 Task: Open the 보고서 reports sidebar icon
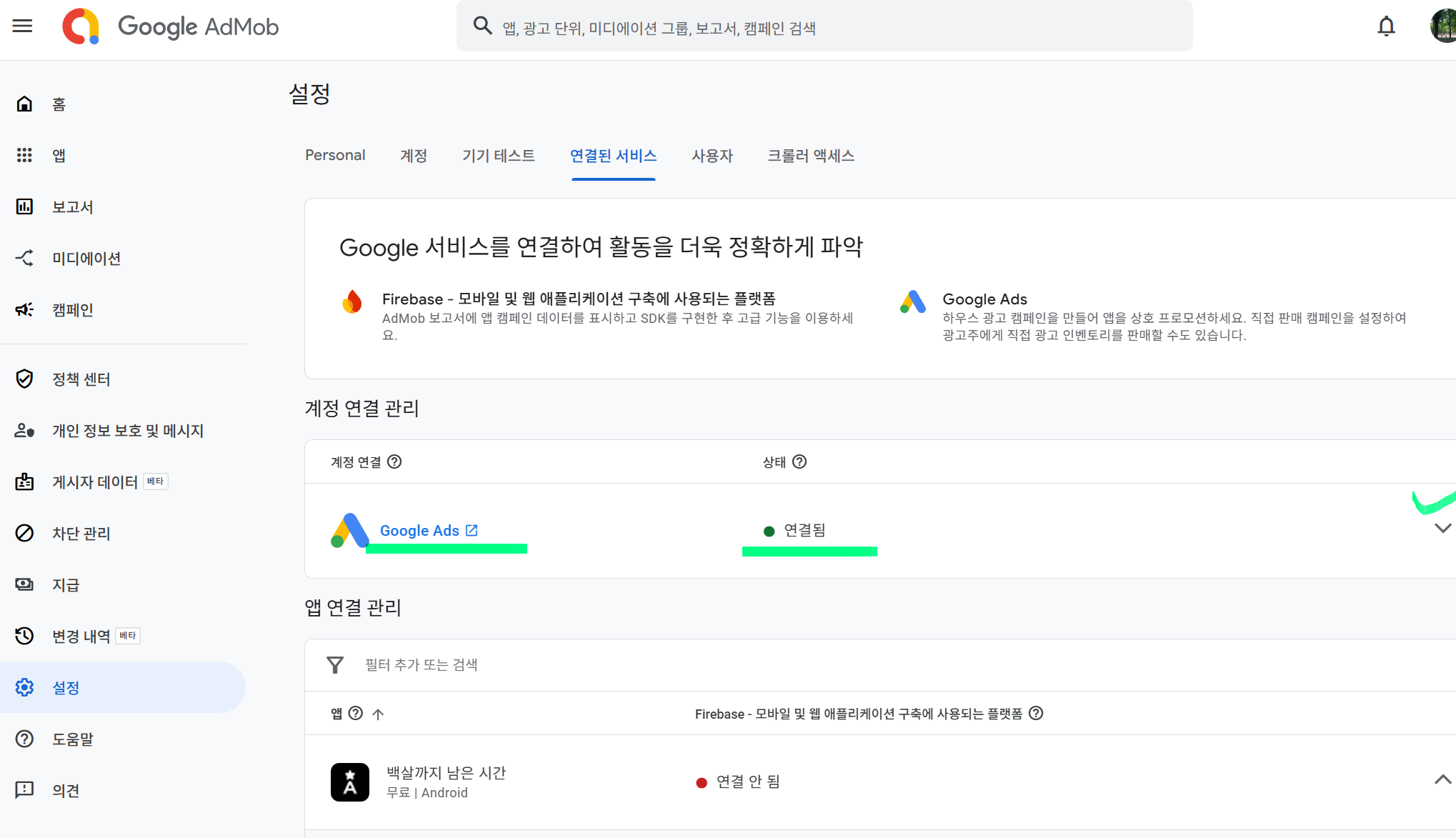tap(24, 206)
